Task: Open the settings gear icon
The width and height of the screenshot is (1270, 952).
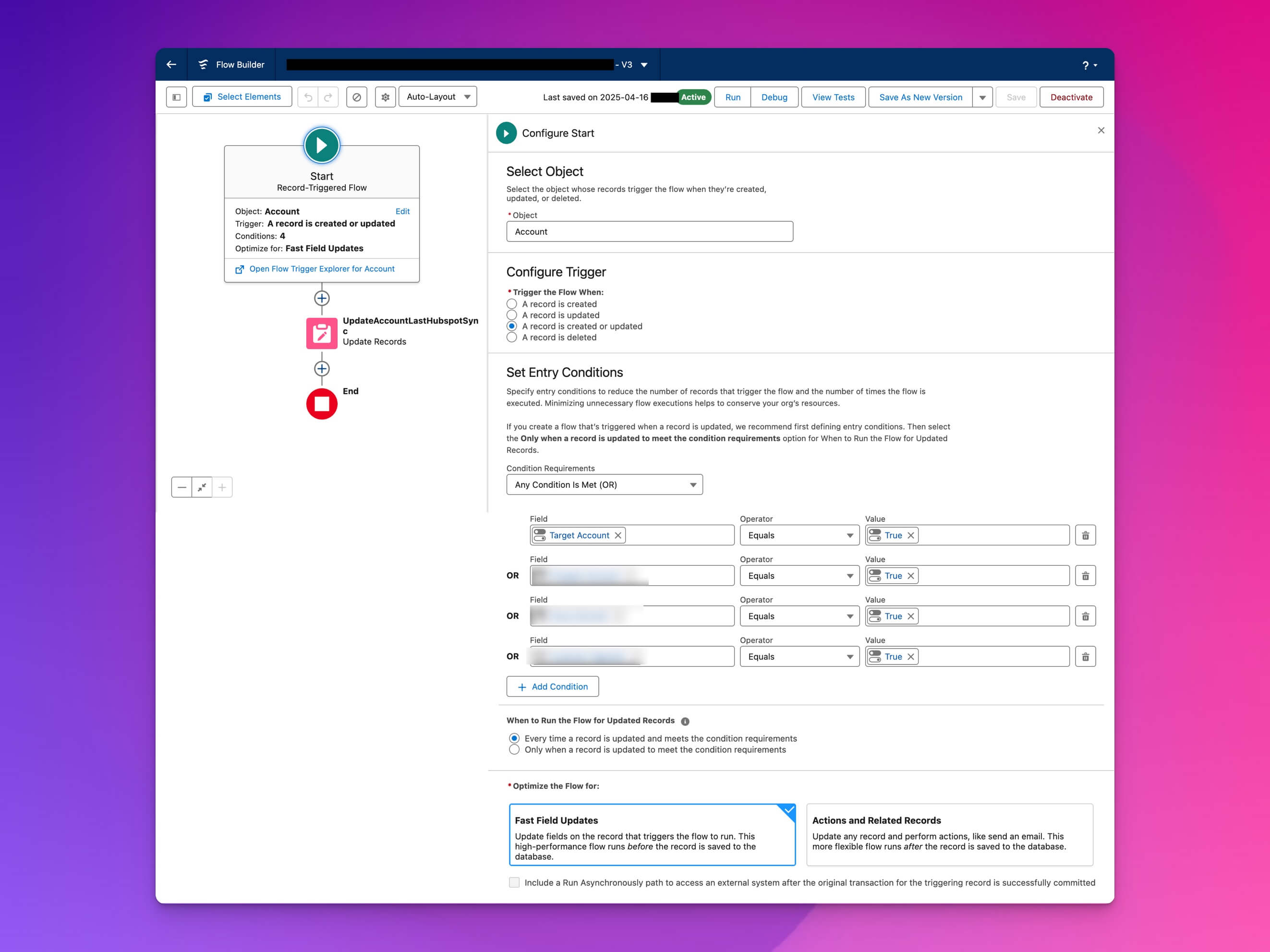Action: coord(385,97)
